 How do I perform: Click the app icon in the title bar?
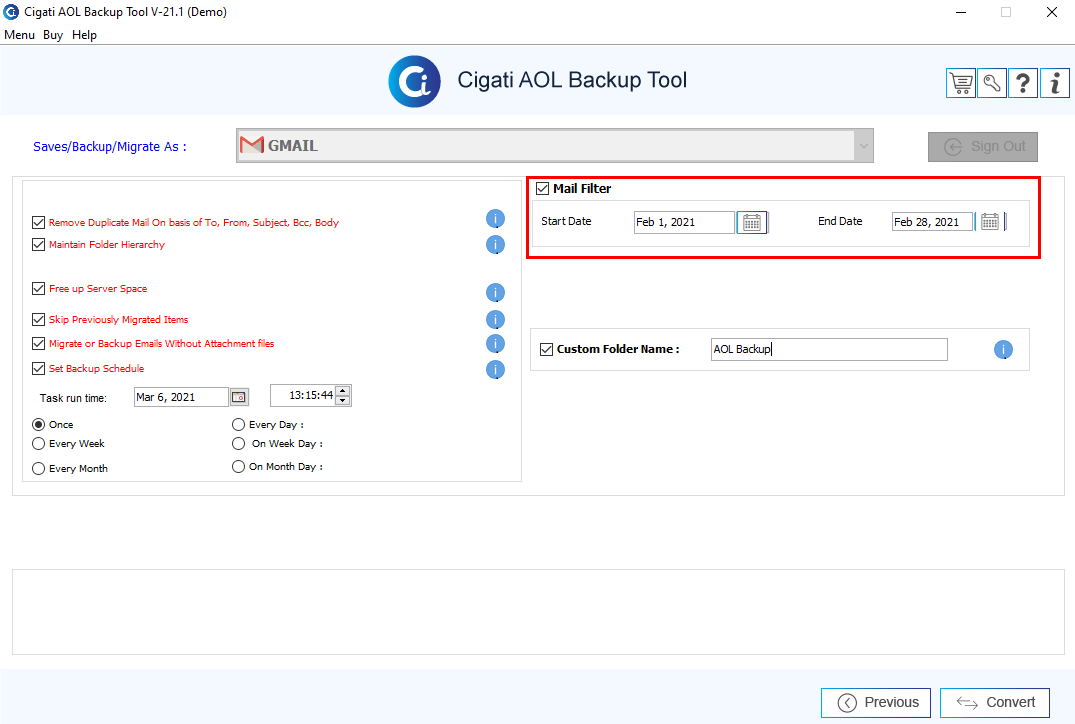coord(11,12)
